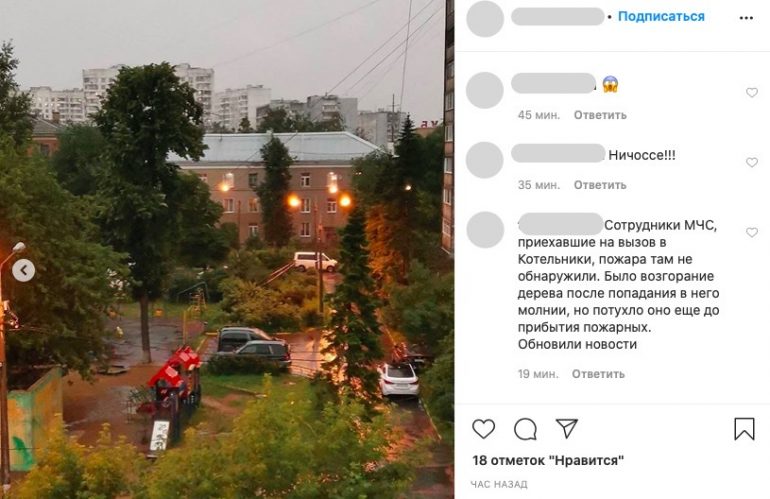Go to previous photo with left arrow
Viewport: 770px width, 499px height.
click(24, 270)
